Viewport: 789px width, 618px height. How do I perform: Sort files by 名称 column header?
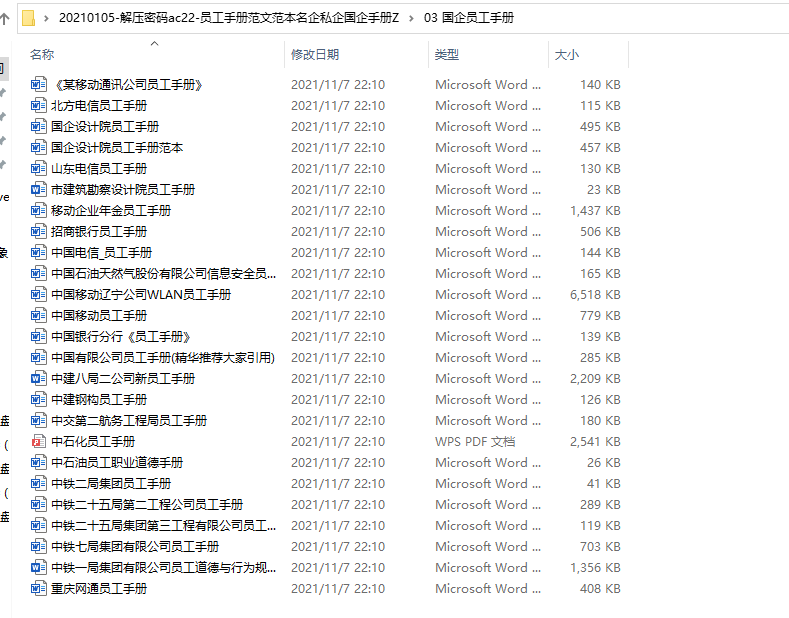tap(42, 54)
